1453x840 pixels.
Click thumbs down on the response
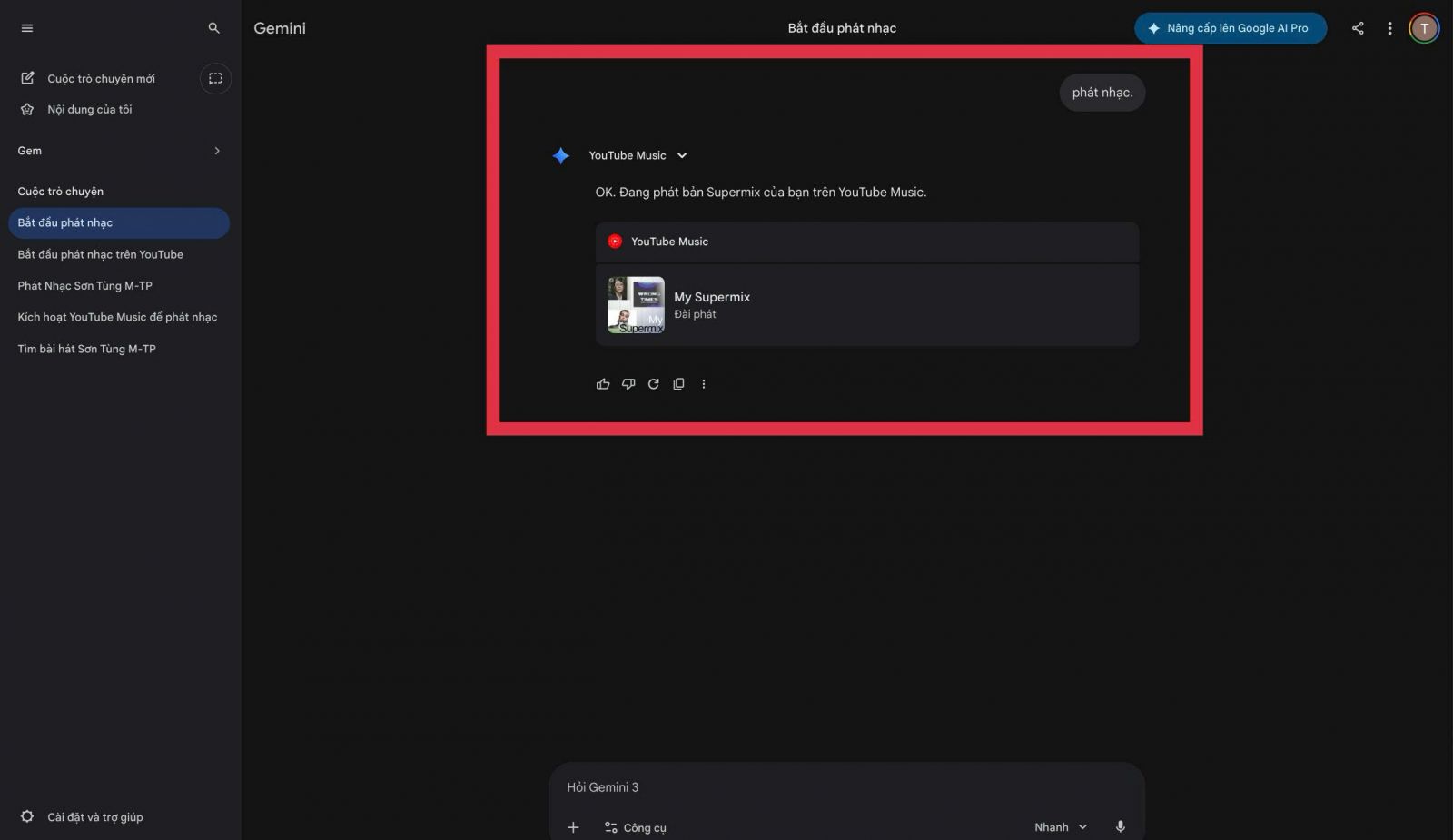pos(628,384)
